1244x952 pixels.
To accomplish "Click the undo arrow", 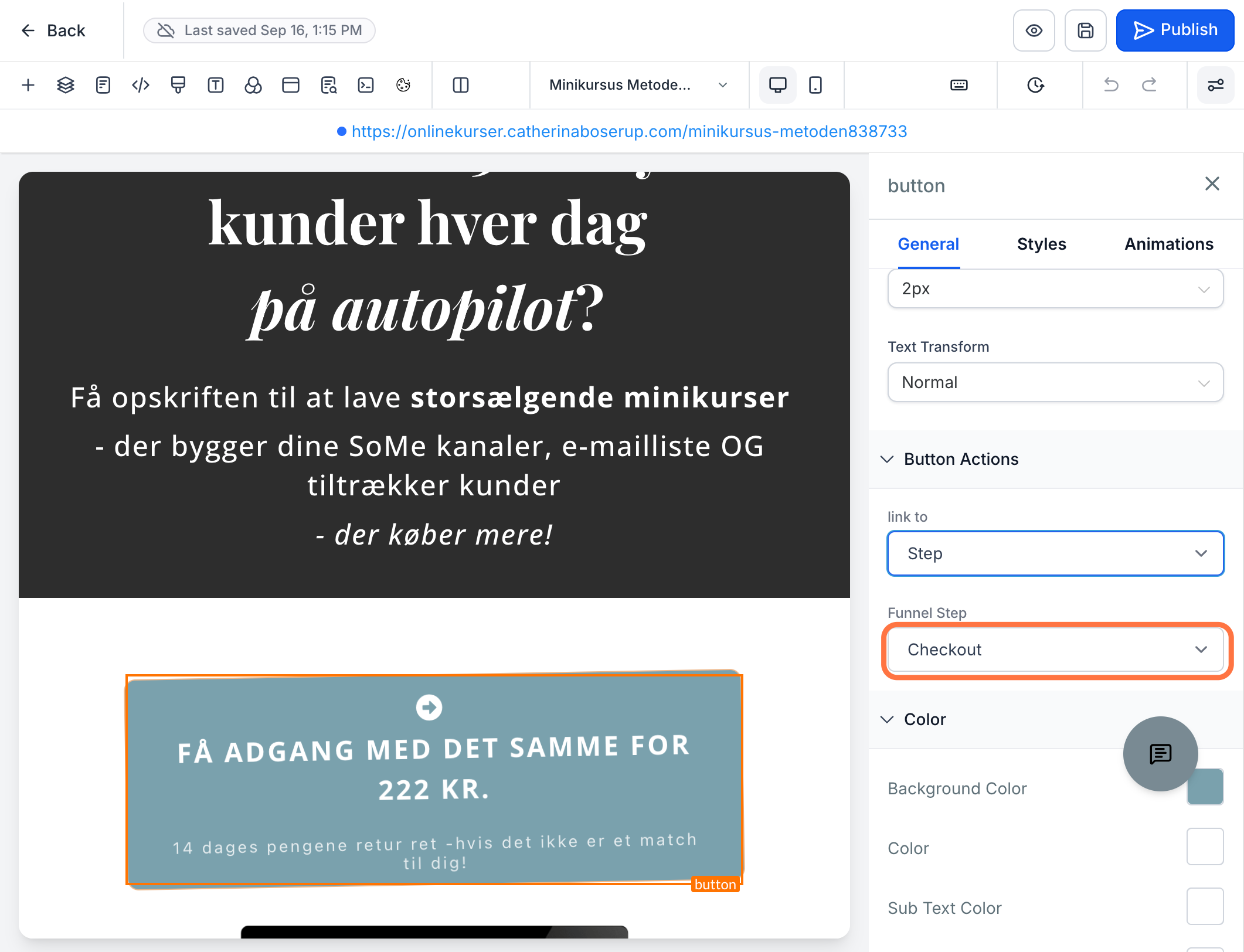I will pos(1111,86).
